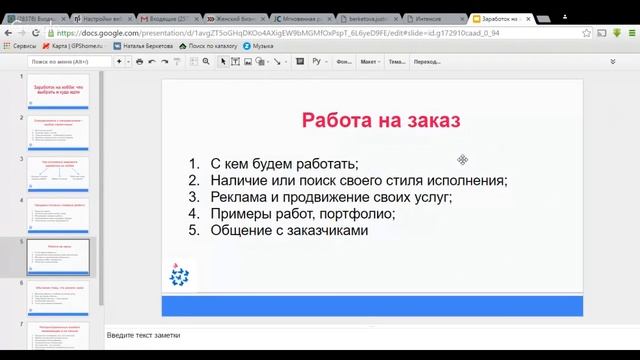The width and height of the screenshot is (640, 360).
Task: Click the slide panel vertical scrollbar
Action: click(101, 188)
